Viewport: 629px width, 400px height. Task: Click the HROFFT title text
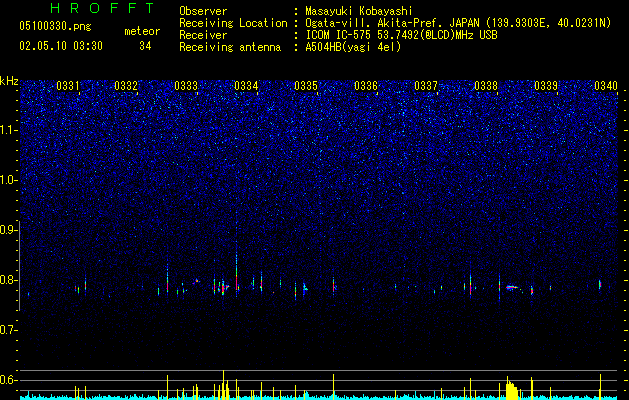point(103,8)
